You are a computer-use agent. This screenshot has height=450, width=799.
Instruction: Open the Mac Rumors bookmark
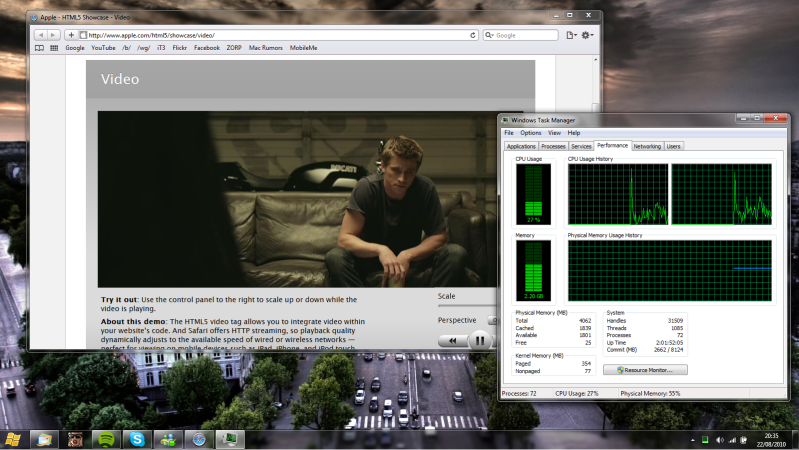(x=265, y=48)
